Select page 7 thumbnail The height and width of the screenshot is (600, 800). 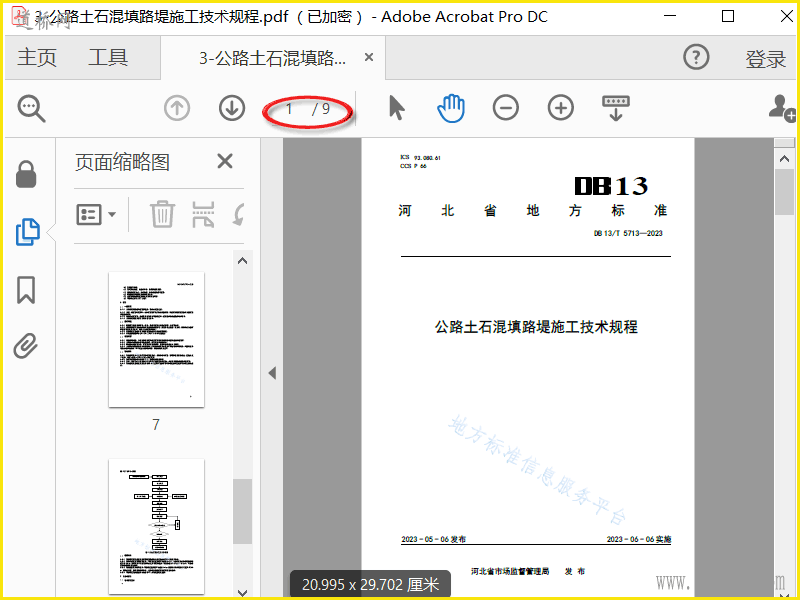point(156,339)
